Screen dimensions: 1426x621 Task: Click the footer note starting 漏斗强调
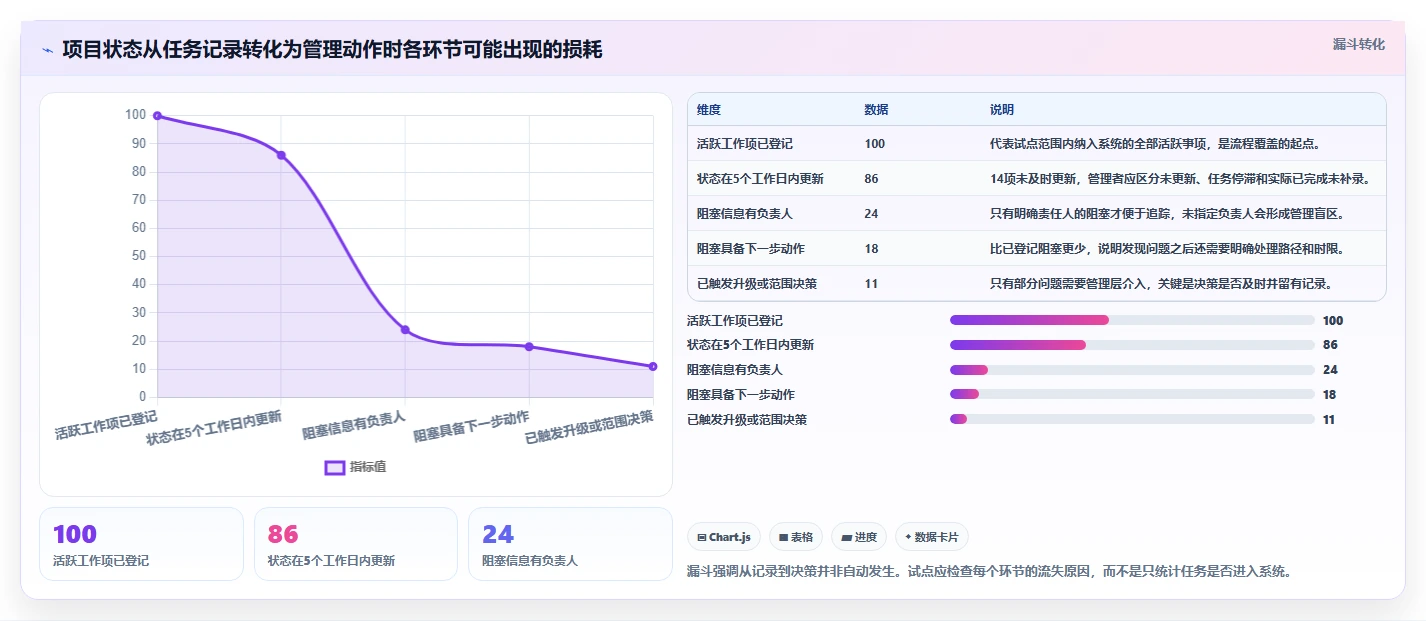[991, 572]
